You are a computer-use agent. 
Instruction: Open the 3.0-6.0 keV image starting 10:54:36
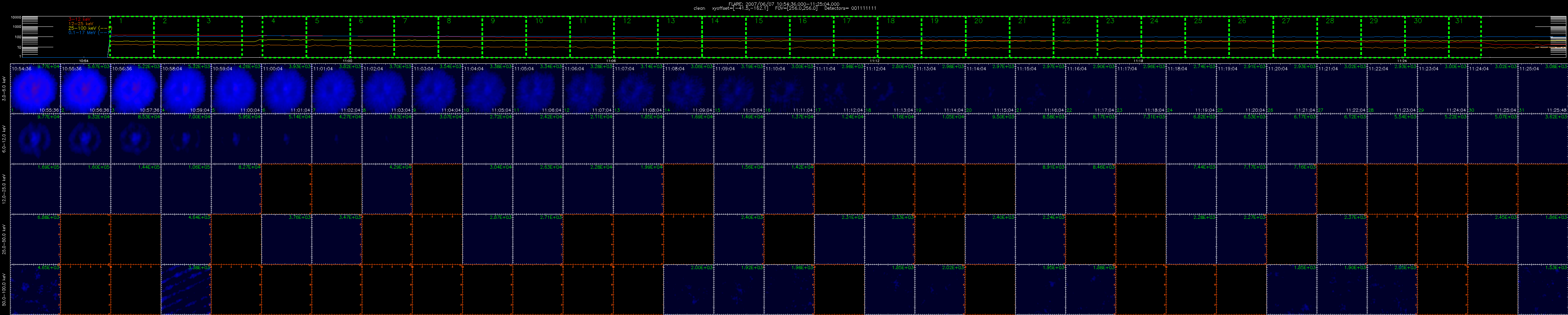[x=35, y=88]
